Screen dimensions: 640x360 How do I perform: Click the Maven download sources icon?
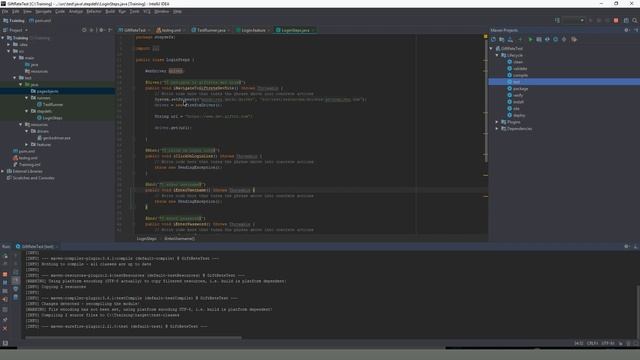point(510,40)
